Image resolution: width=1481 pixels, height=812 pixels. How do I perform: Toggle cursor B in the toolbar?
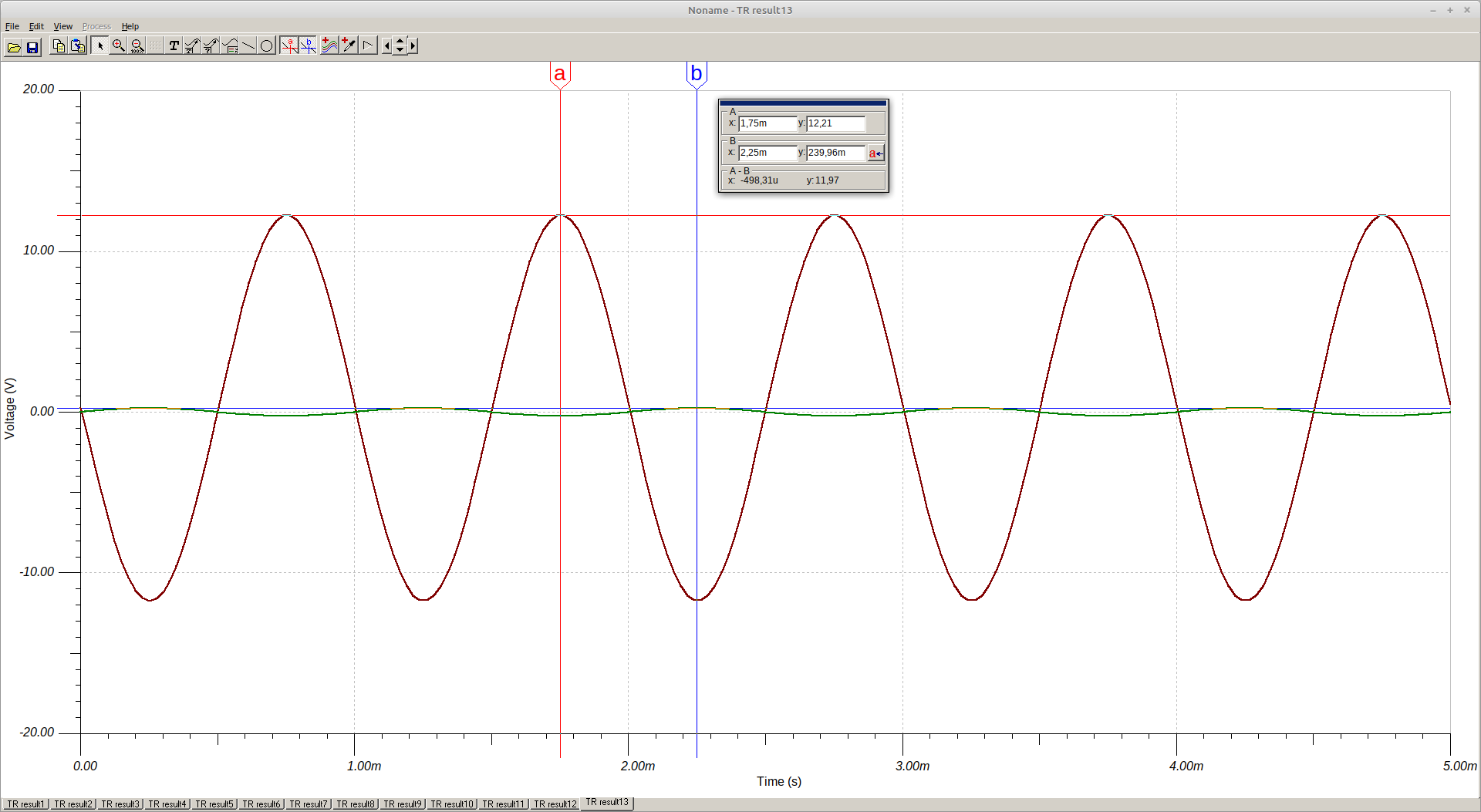click(x=309, y=46)
